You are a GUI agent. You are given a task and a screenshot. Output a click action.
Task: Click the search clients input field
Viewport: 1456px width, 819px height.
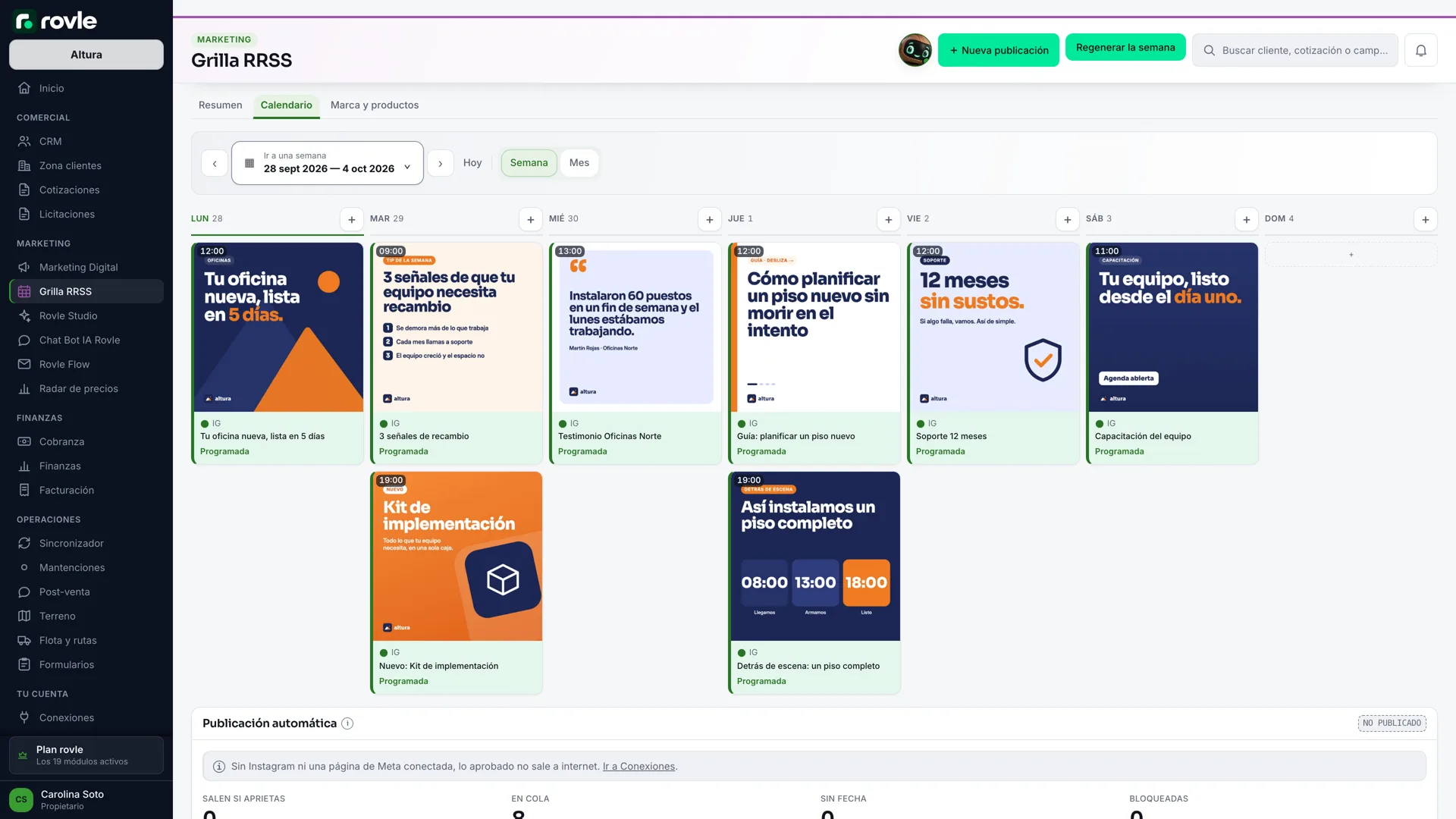click(1295, 50)
